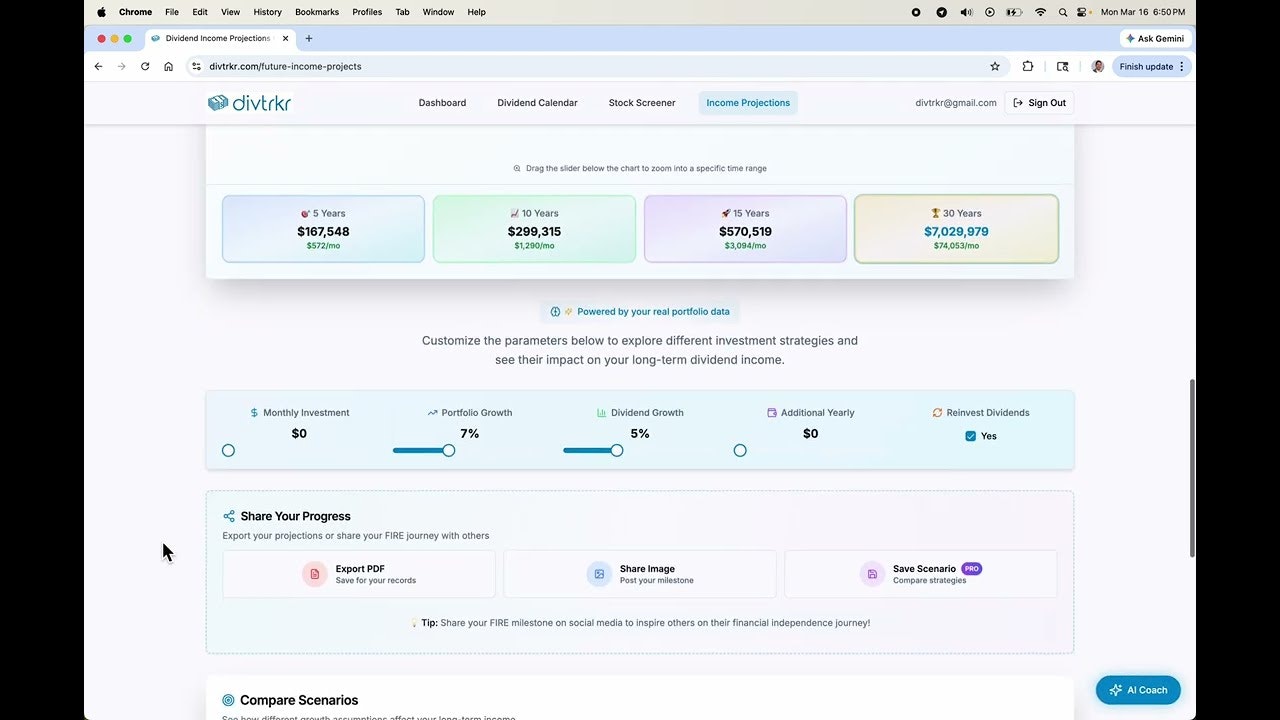Select the 5 Years projection card
Screen dimensions: 1280x720
coord(323,229)
